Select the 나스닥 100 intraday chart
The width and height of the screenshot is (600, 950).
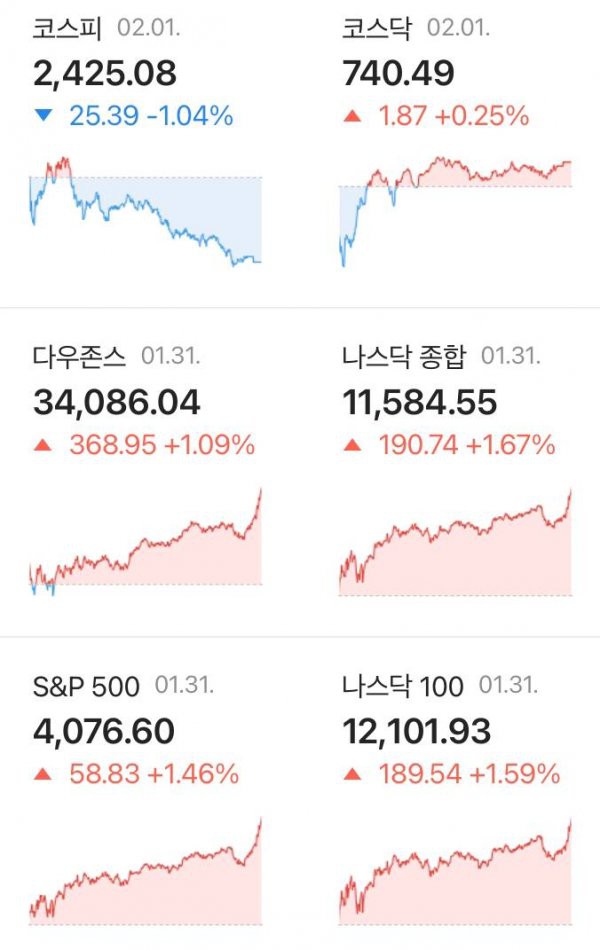tap(455, 871)
